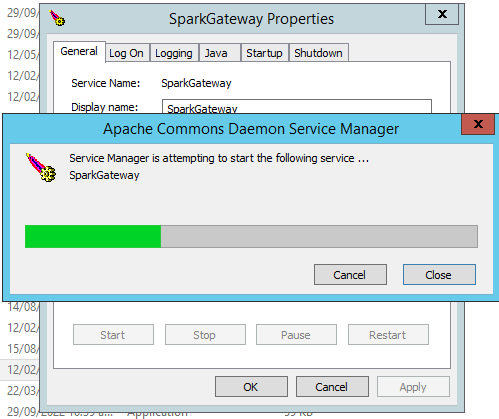Select the SparkGateway service name text
The height and width of the screenshot is (419, 499).
pos(196,83)
